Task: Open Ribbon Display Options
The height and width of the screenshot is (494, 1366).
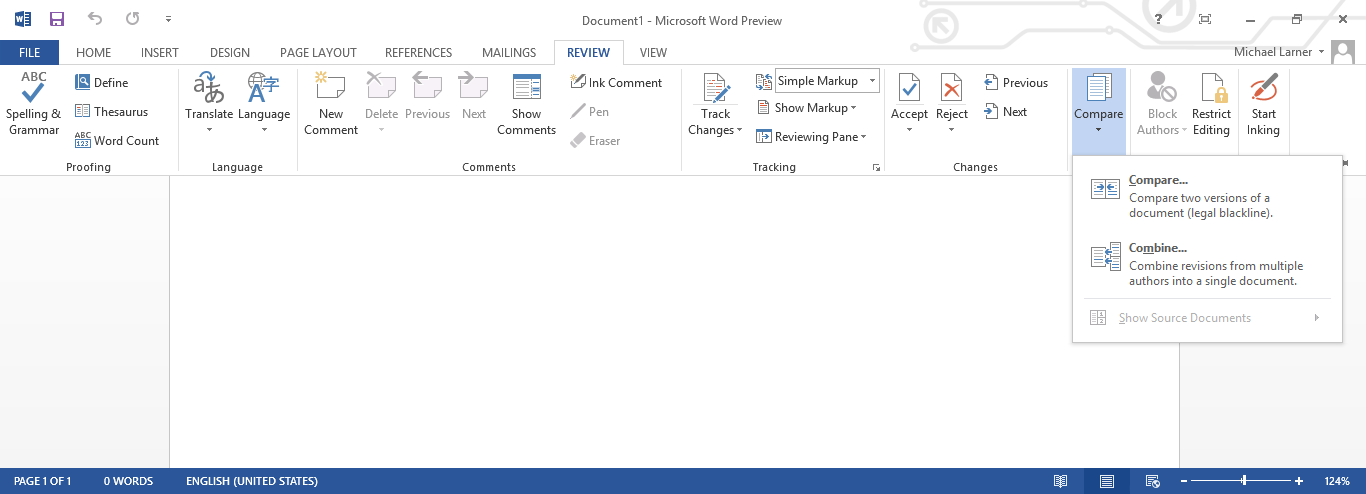Action: point(1205,19)
